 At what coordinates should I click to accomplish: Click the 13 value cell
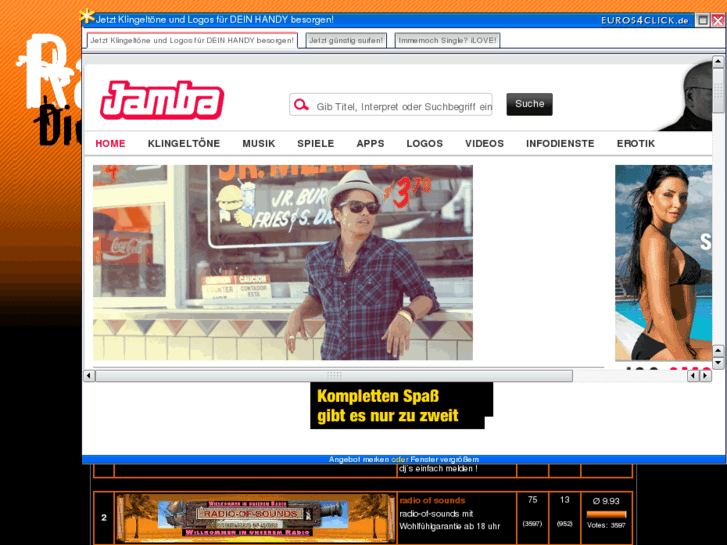point(564,500)
